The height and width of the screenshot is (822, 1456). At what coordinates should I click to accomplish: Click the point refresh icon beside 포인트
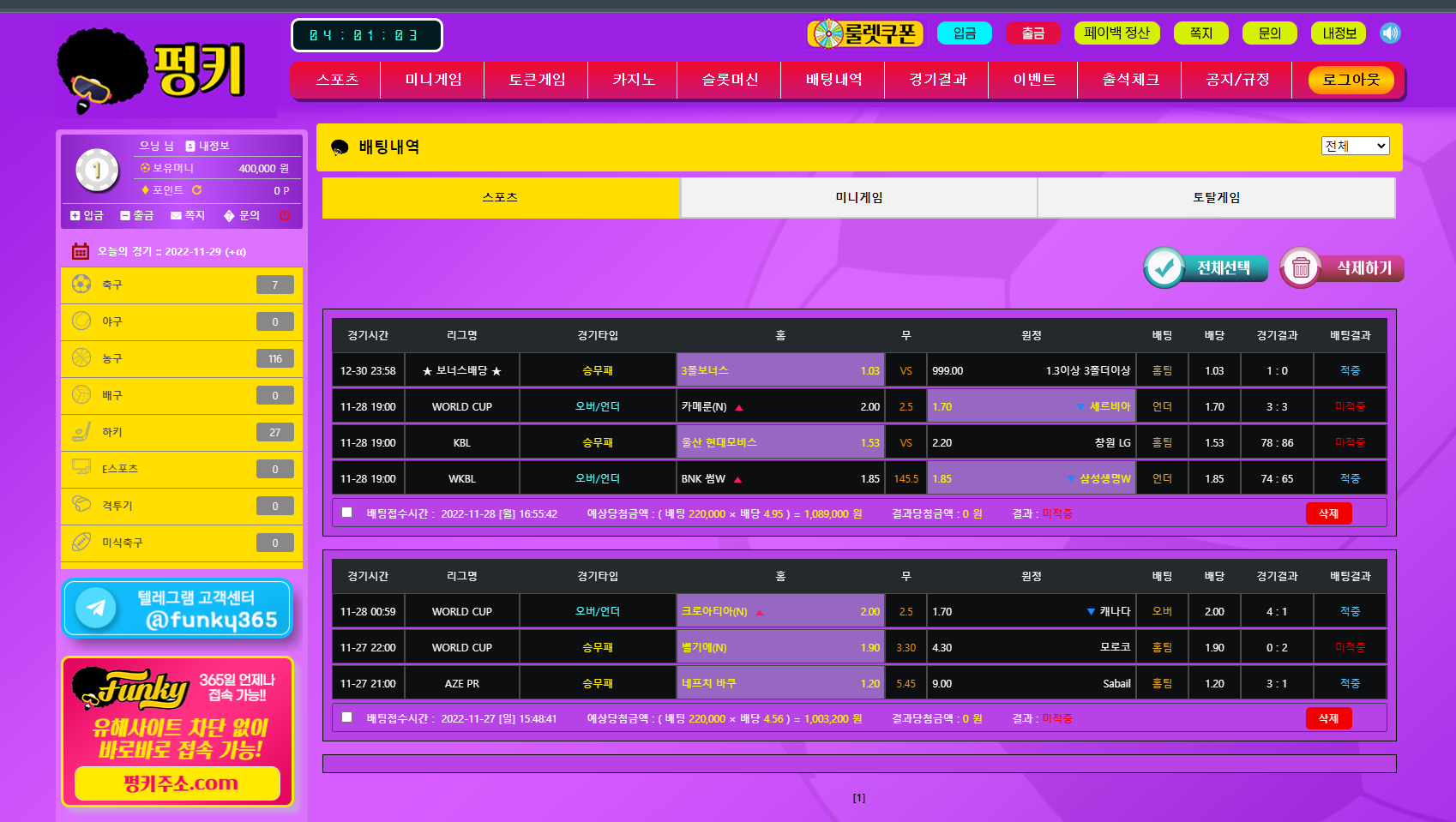(x=197, y=190)
